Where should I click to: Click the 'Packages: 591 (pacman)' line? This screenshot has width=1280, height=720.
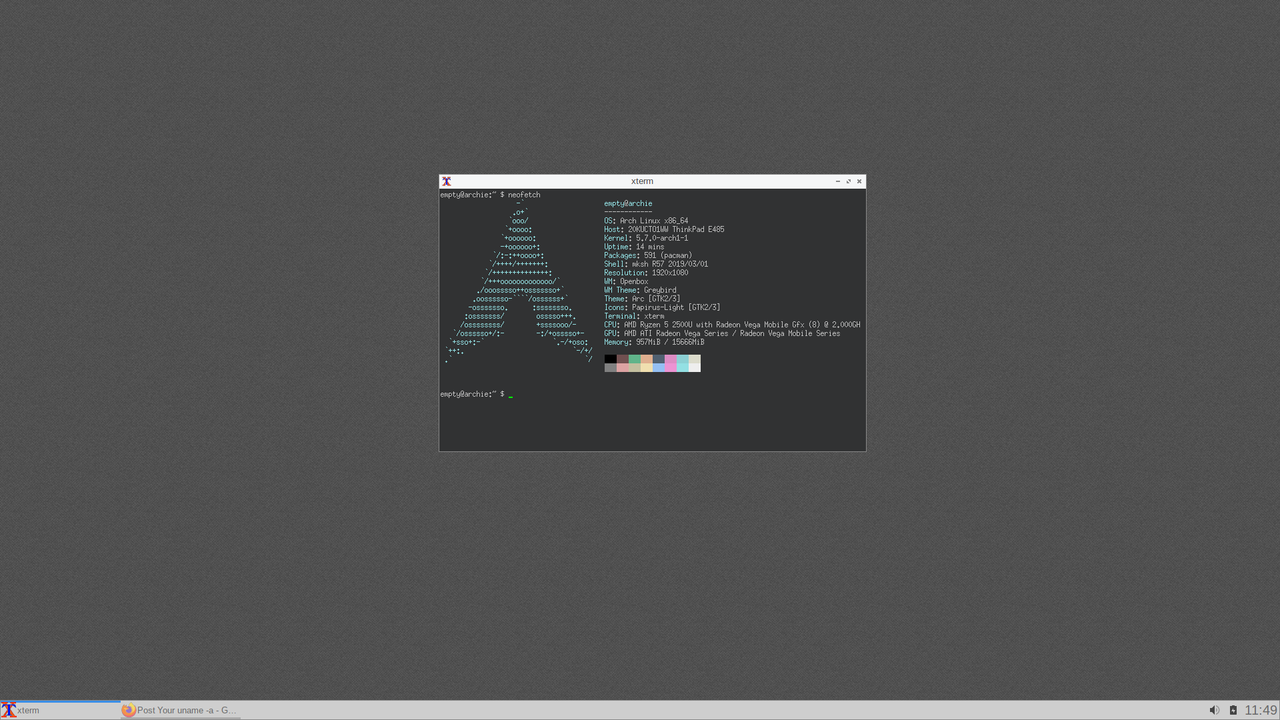(x=648, y=256)
